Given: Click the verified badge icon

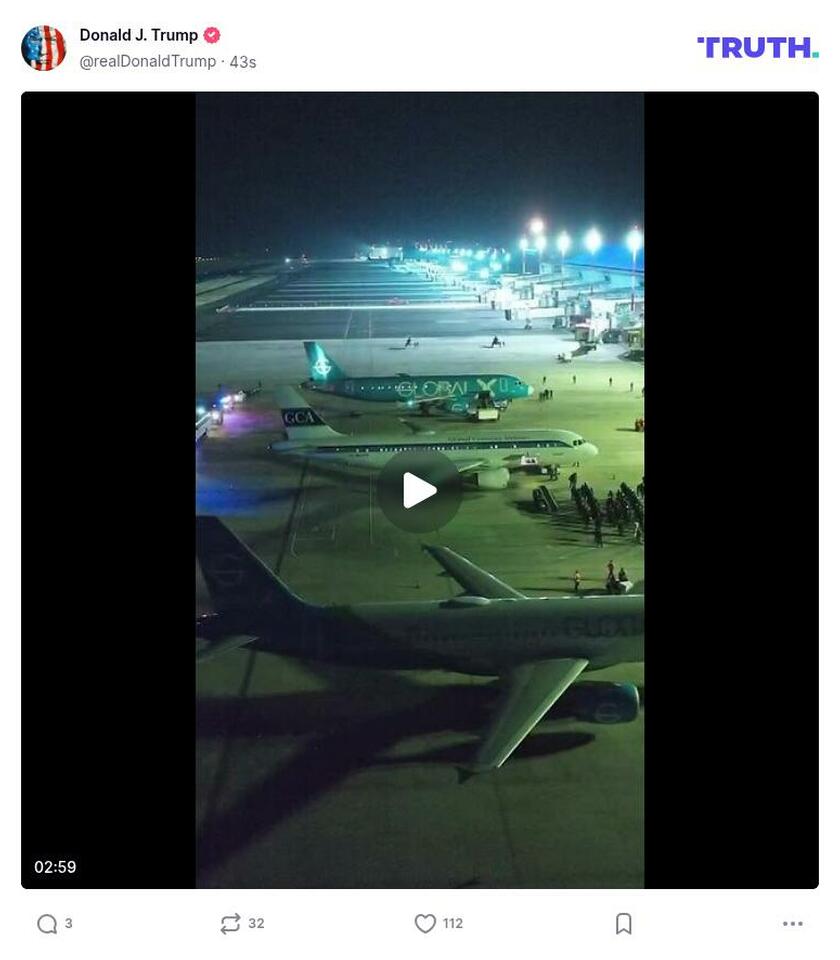Looking at the screenshot, I should pyautogui.click(x=212, y=36).
